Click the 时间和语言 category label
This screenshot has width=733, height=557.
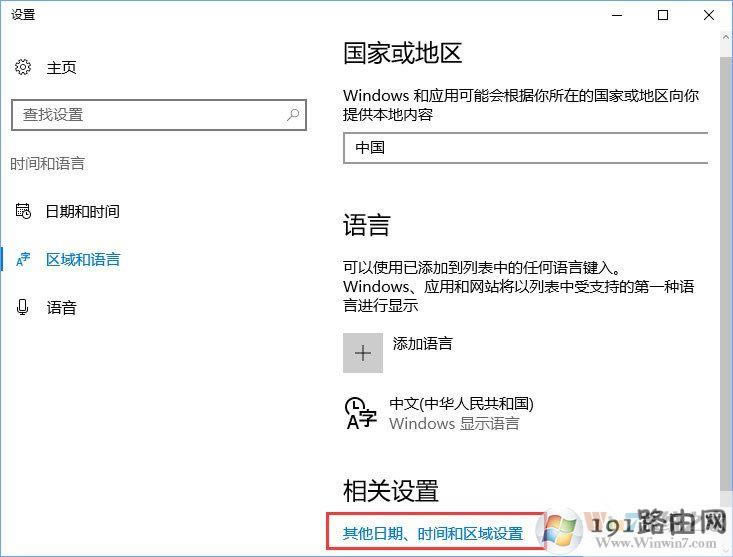click(47, 164)
